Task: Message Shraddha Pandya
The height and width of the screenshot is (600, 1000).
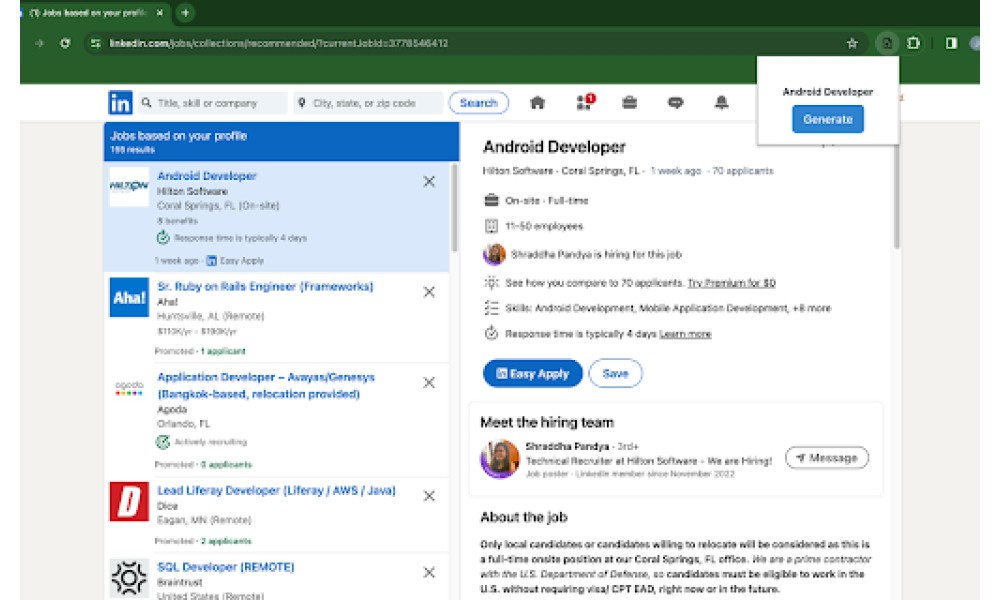Action: coord(827,458)
